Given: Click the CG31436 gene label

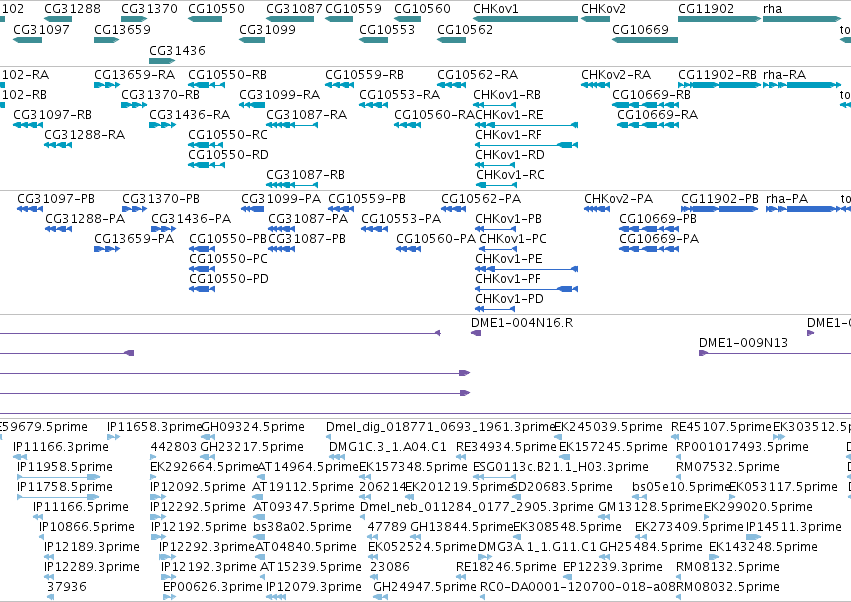Looking at the screenshot, I should [177, 50].
